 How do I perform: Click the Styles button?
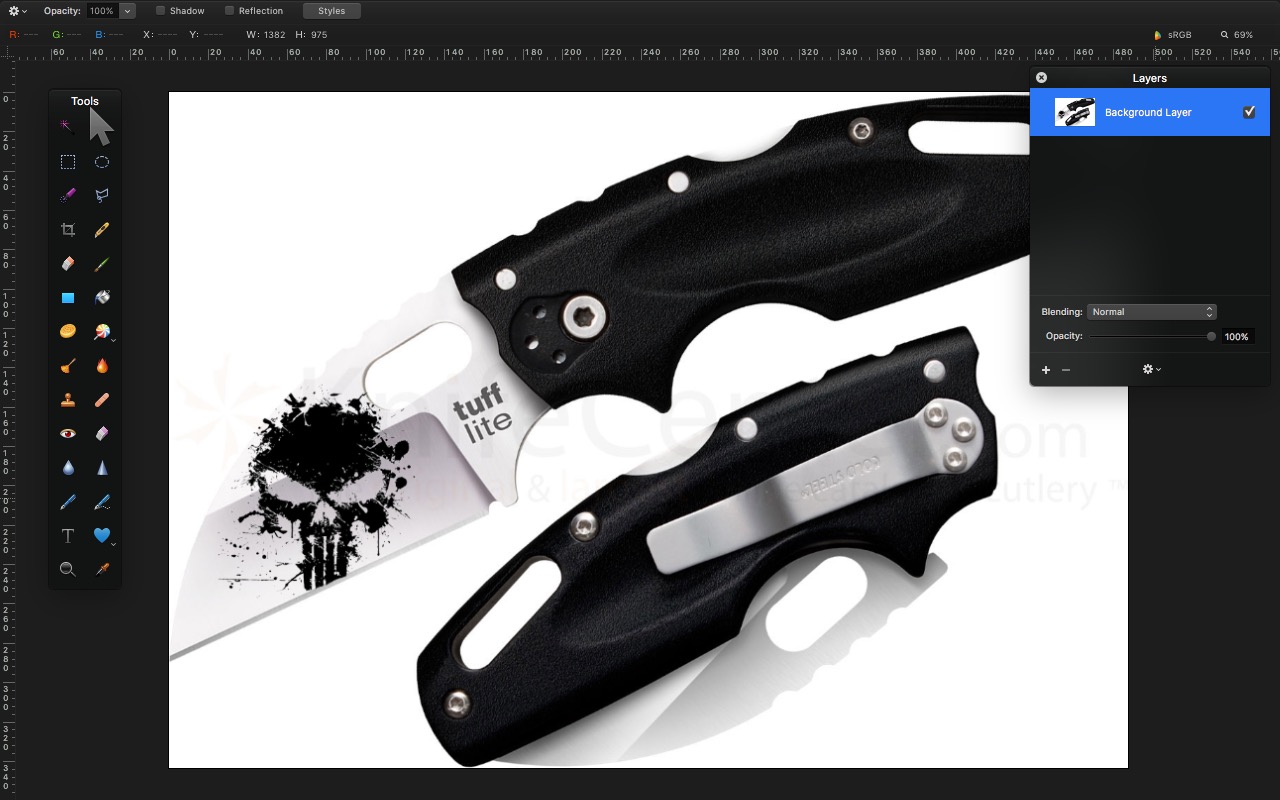(332, 11)
